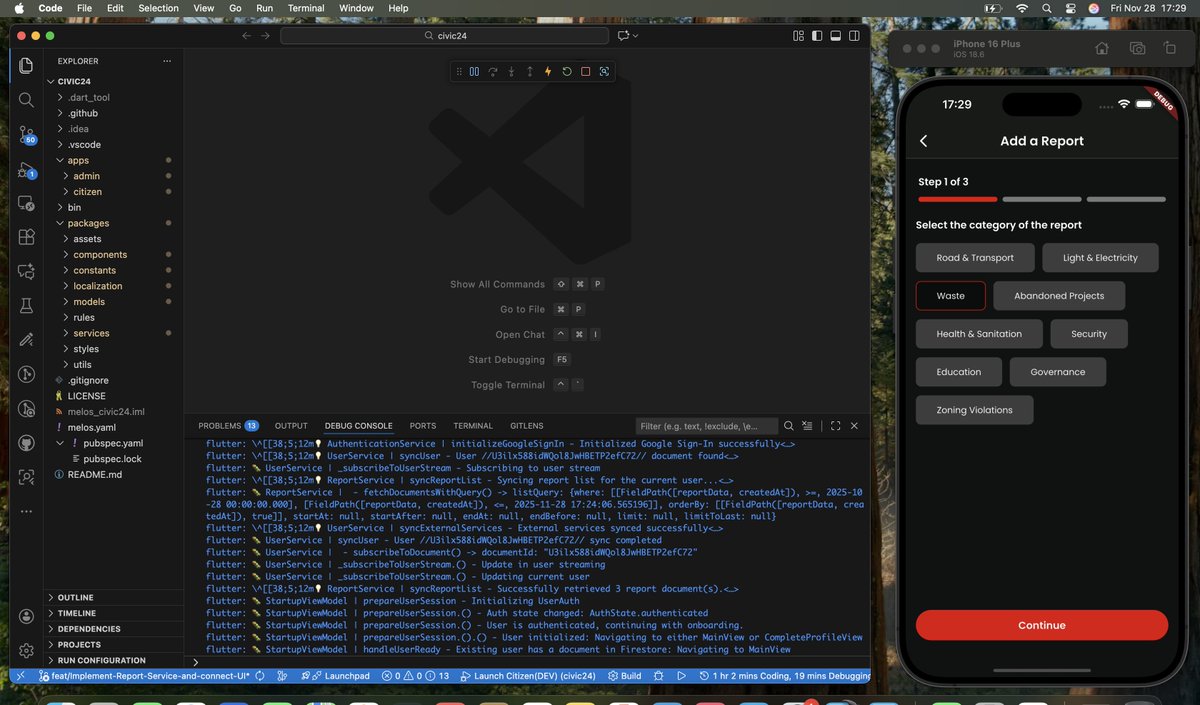
Task: Expand the citizen folder
Action: click(115, 191)
